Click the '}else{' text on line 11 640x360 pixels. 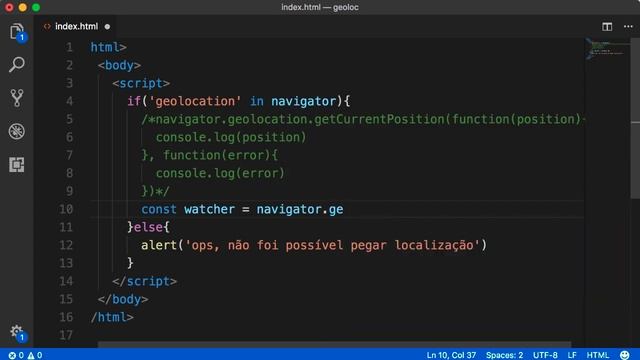click(148, 227)
